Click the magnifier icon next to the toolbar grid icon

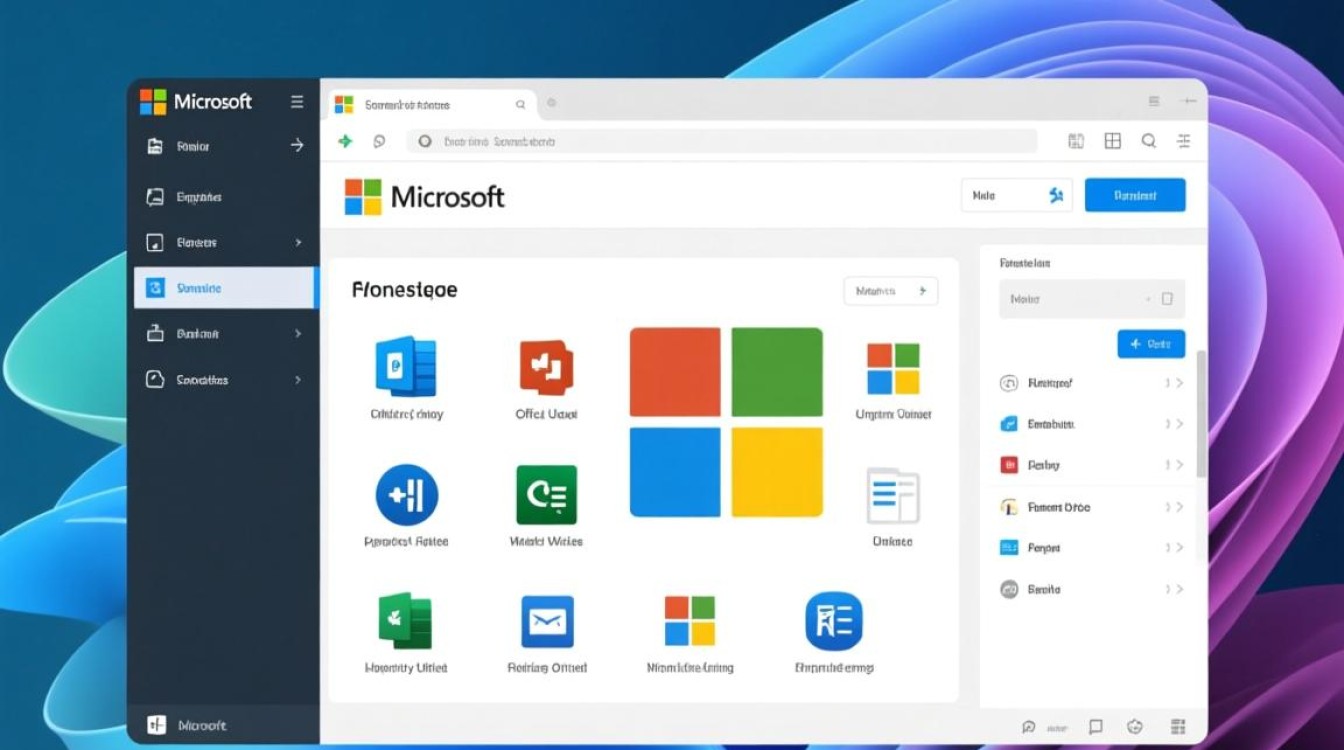pos(1149,141)
